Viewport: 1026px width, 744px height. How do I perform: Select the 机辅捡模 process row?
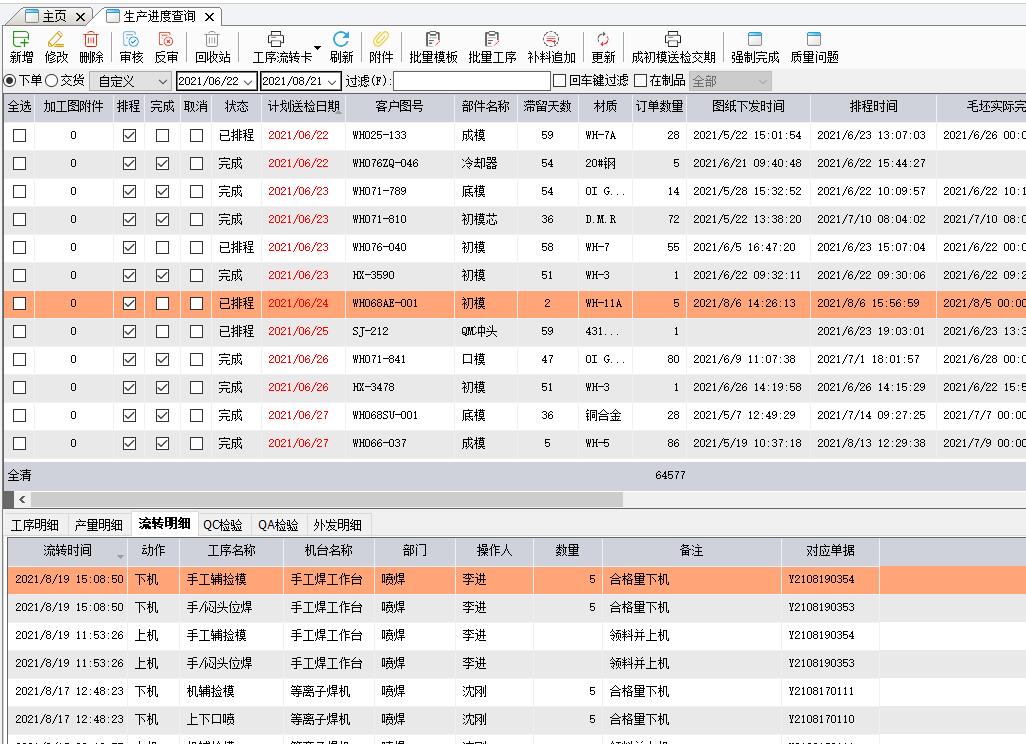(x=517, y=691)
